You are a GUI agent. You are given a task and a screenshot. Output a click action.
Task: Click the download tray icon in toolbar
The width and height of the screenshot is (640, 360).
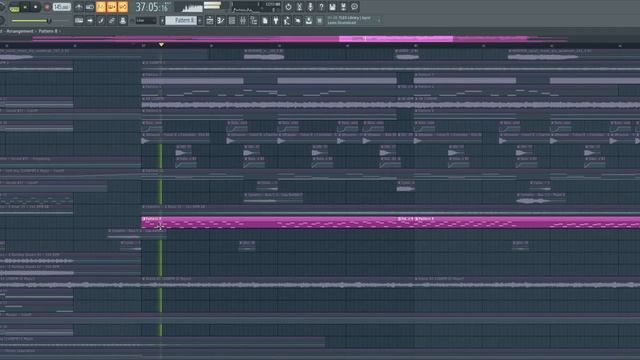(309, 20)
